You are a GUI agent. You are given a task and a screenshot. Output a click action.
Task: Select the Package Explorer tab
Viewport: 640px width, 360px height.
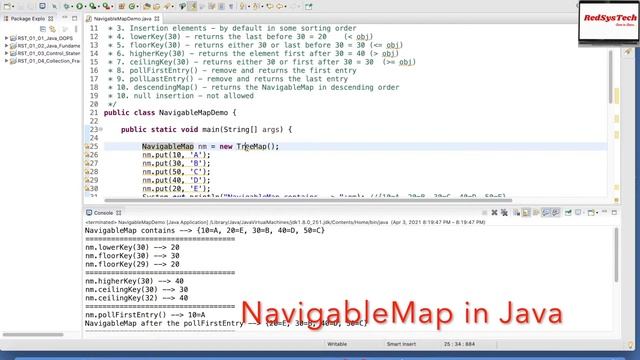[x=27, y=19]
